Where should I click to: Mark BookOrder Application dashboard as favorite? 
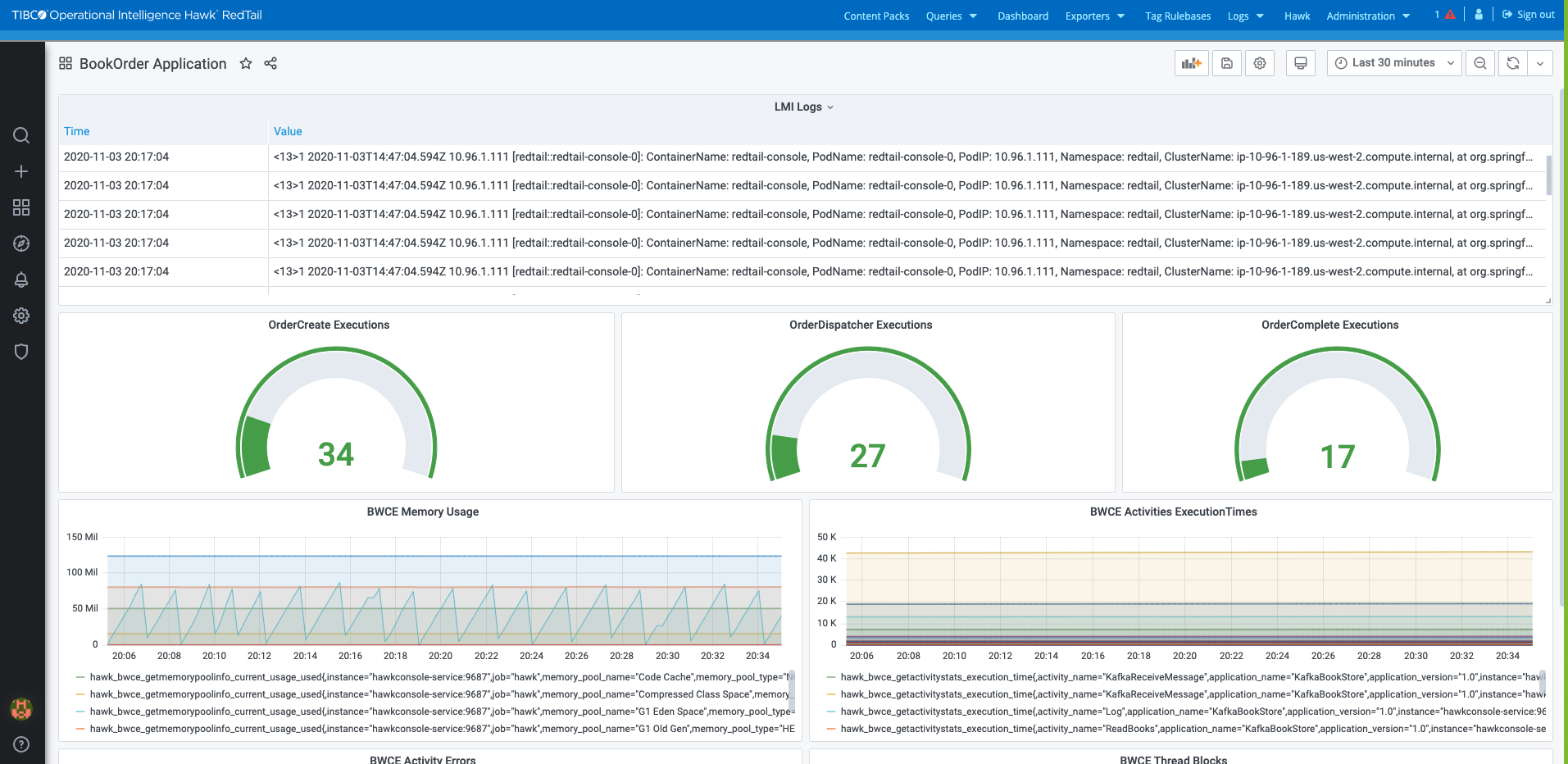[x=246, y=64]
